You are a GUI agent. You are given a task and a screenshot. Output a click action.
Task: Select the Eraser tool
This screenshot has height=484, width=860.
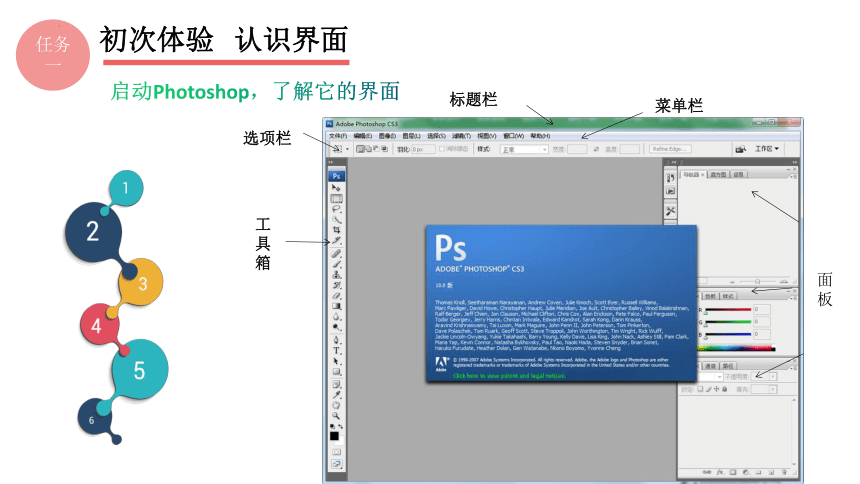pyautogui.click(x=336, y=296)
